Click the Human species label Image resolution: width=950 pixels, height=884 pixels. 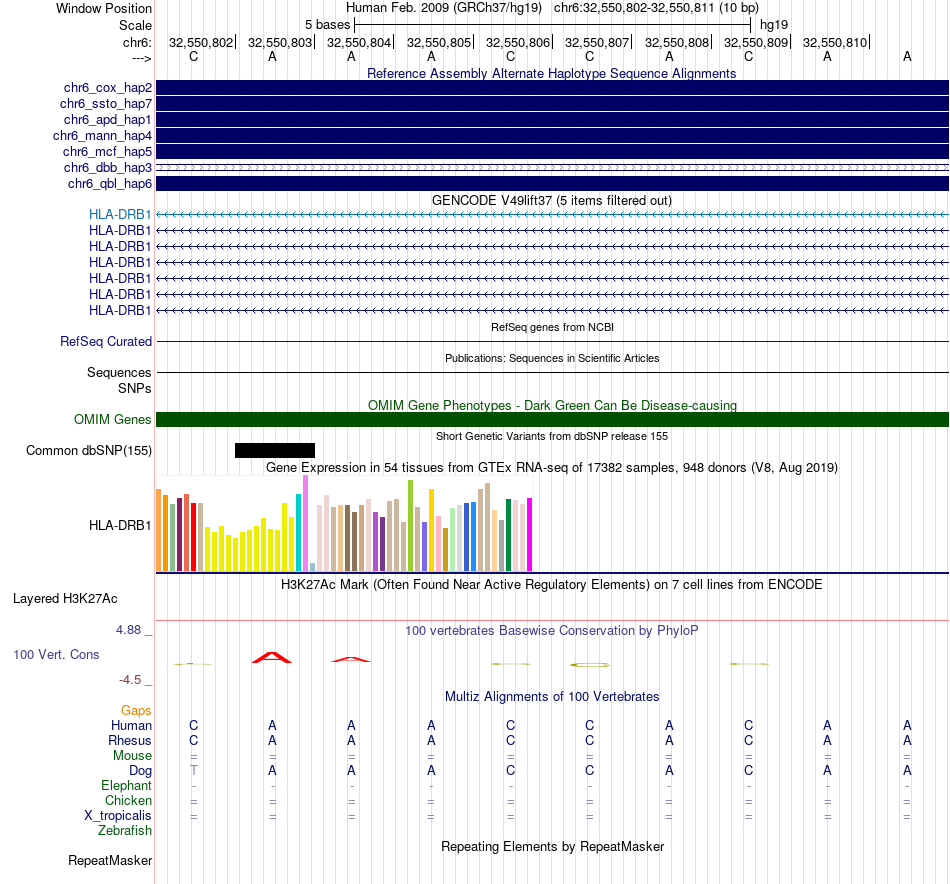click(x=131, y=725)
